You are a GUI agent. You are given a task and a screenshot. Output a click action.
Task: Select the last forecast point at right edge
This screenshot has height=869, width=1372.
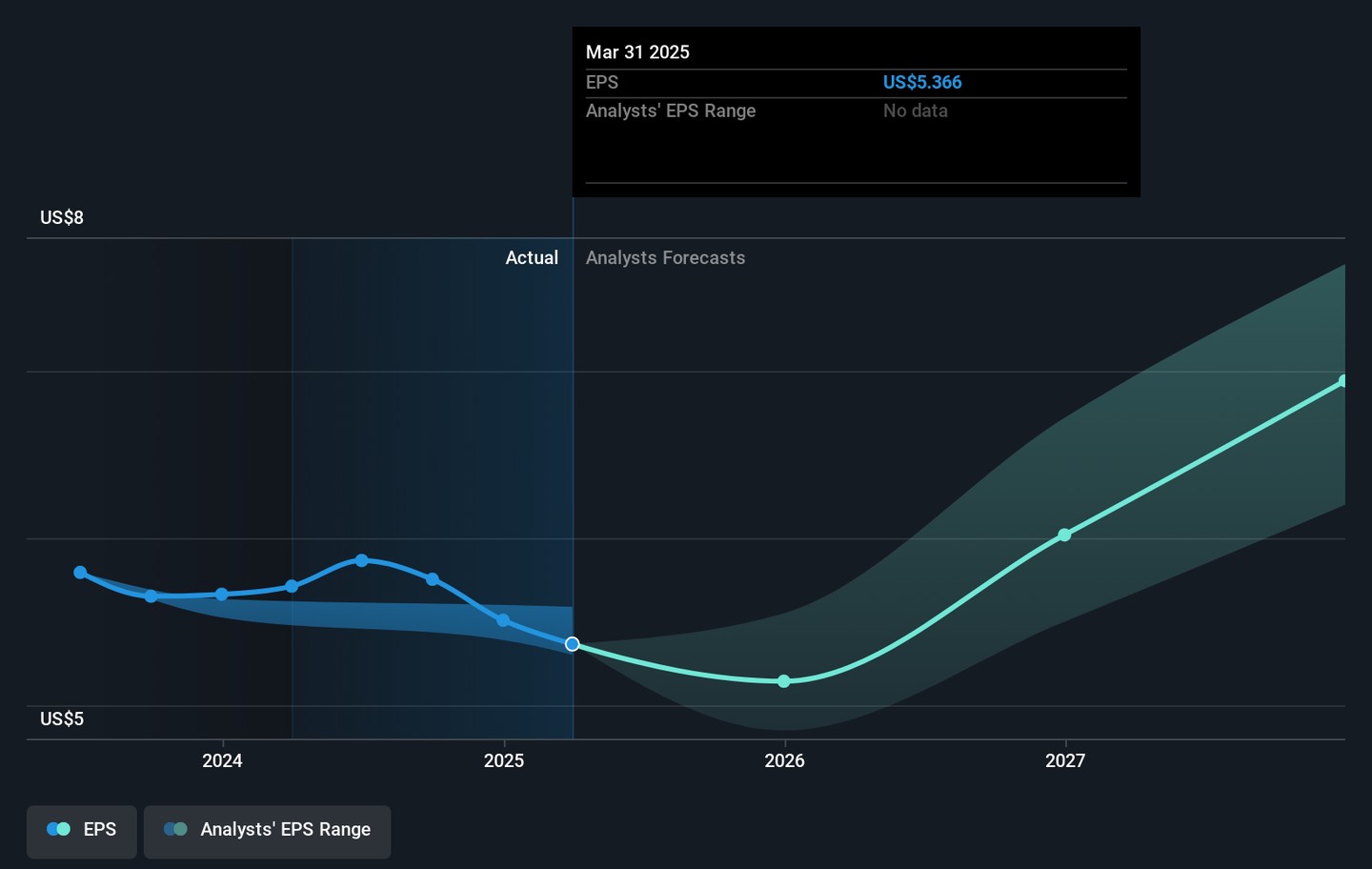[x=1342, y=381]
